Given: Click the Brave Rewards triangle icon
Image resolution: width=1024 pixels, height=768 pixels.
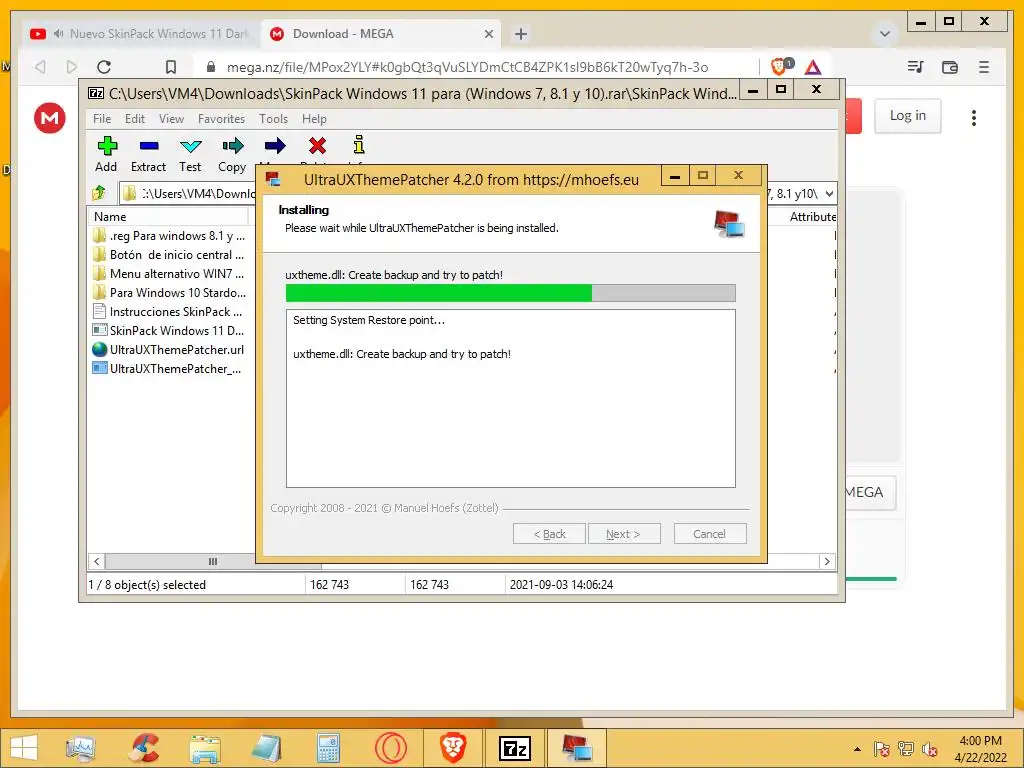Looking at the screenshot, I should tap(812, 67).
